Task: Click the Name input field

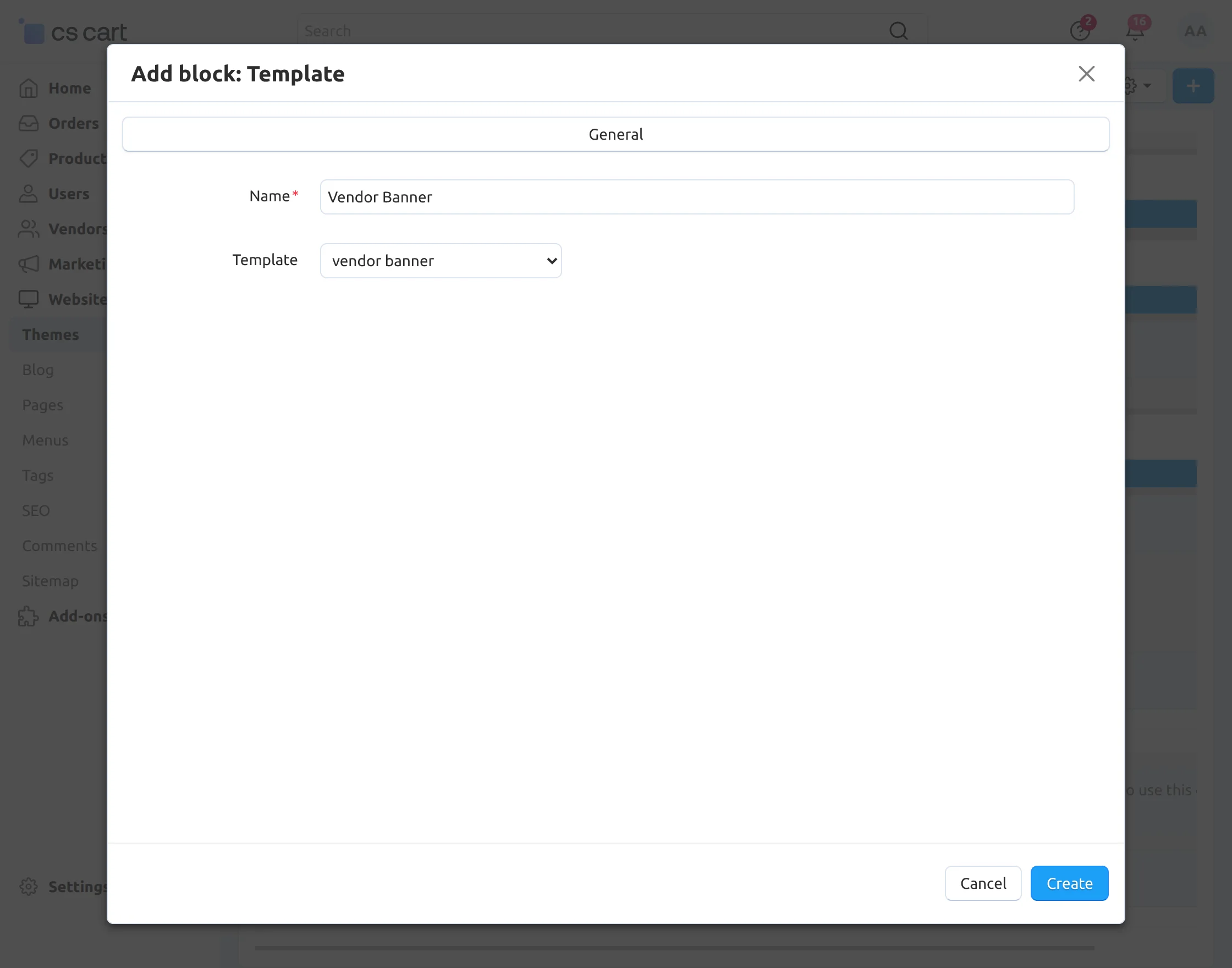Action: pyautogui.click(x=696, y=197)
